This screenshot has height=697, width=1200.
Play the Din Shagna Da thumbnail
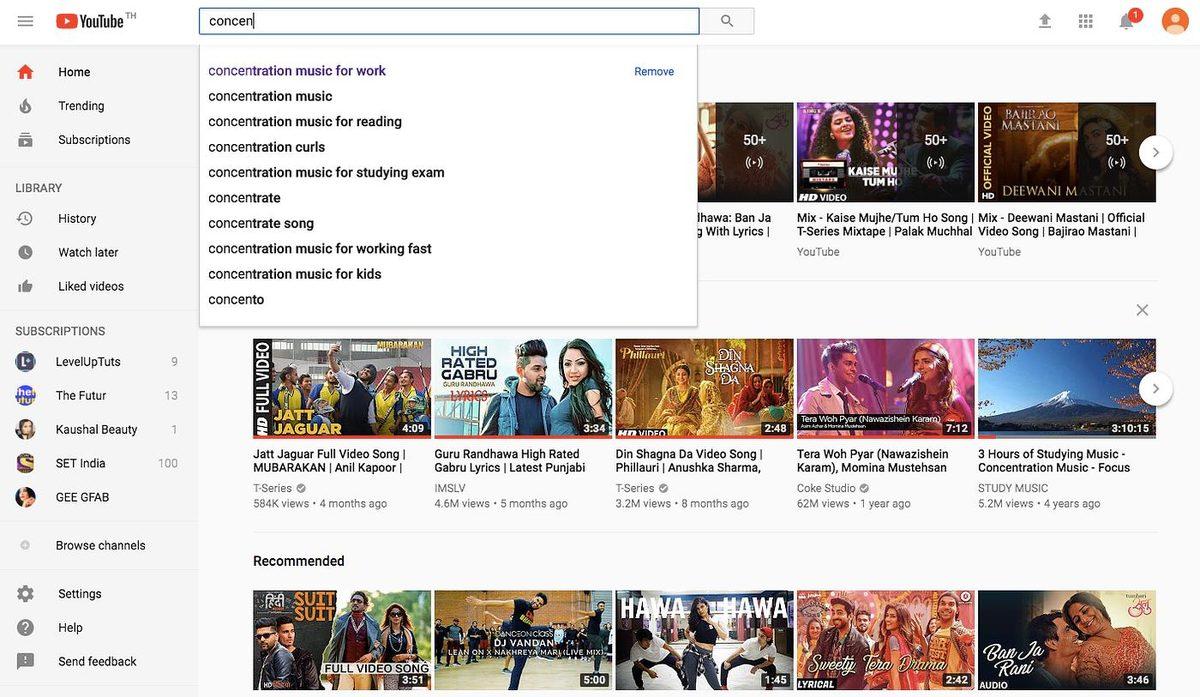click(x=704, y=389)
